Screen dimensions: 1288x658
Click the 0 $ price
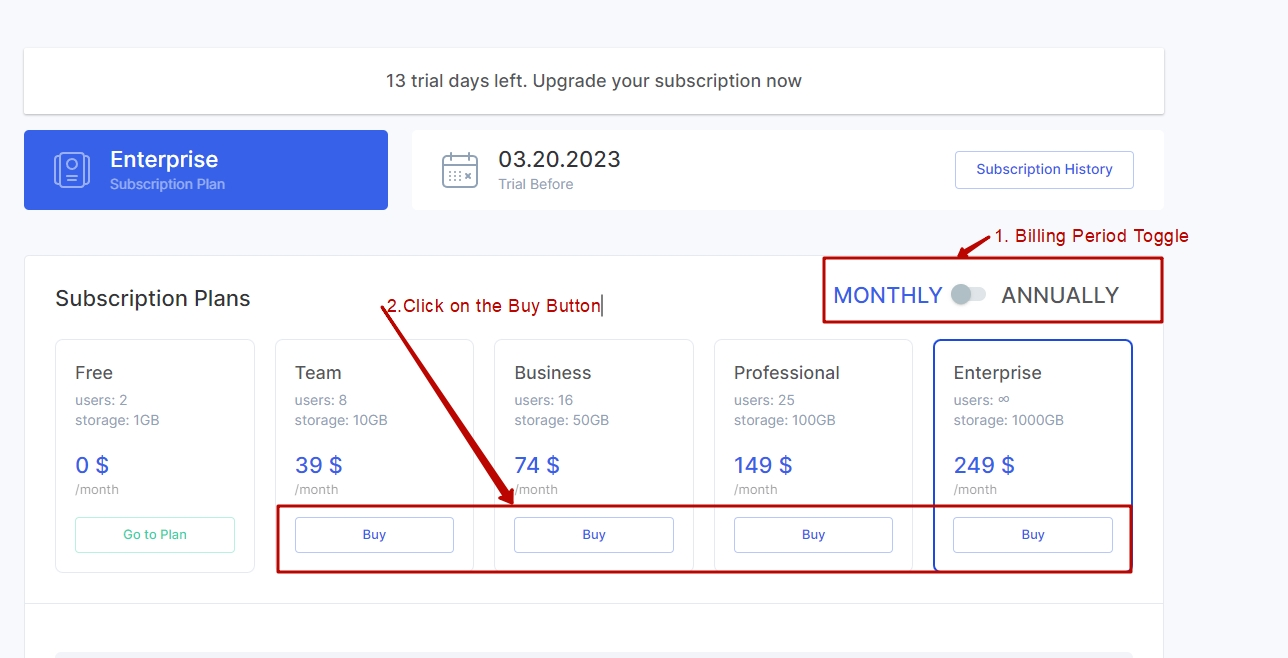click(x=92, y=465)
